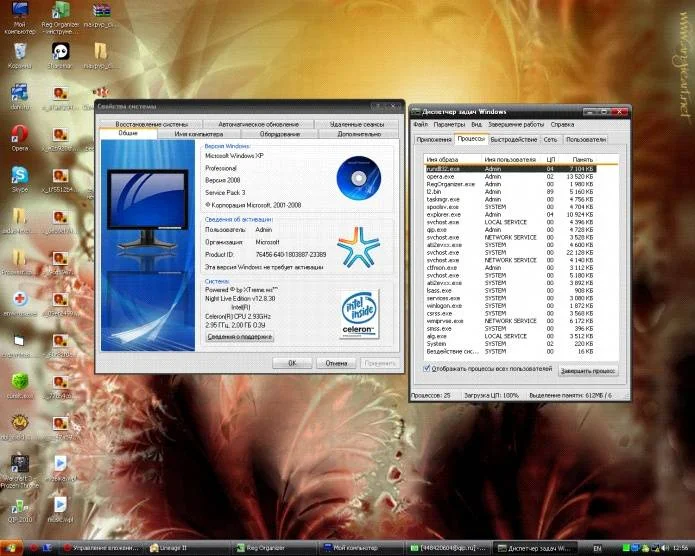The height and width of the screenshot is (556, 695).
Task: Click the Сведения о поддержке button
Action: pyautogui.click(x=239, y=337)
